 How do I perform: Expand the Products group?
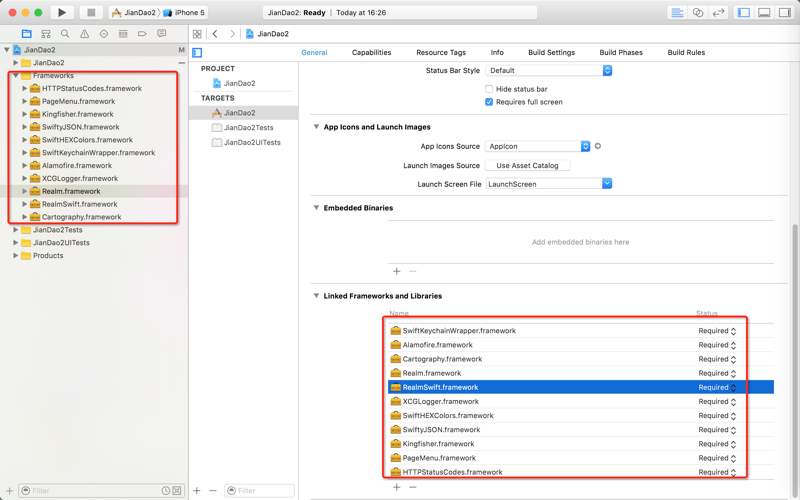click(16, 255)
